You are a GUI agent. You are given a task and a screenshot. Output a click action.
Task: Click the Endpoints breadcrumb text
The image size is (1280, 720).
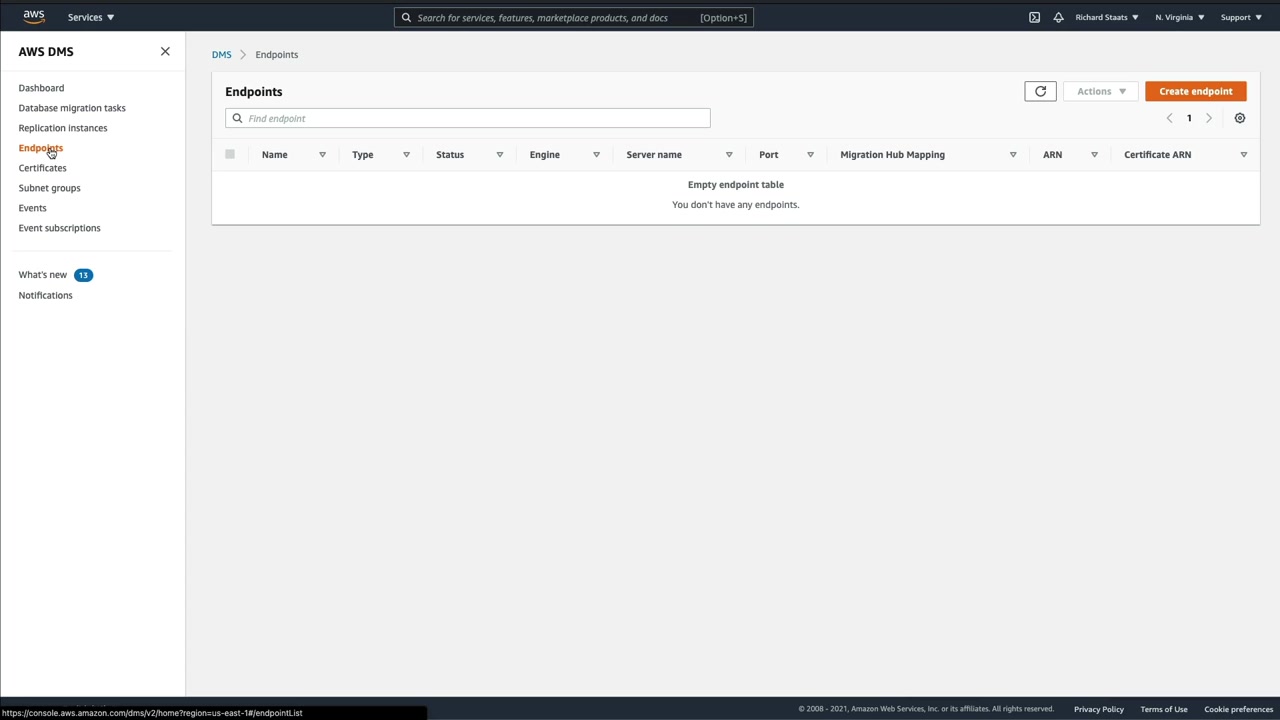tap(277, 55)
